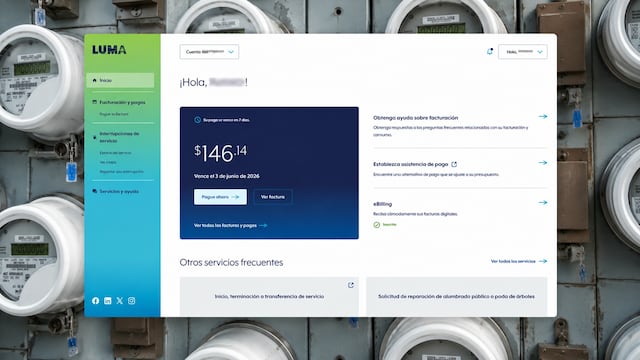This screenshot has height=360, width=640.
Task: Open Pagar su factura sidebar sub-item
Action: pos(114,114)
